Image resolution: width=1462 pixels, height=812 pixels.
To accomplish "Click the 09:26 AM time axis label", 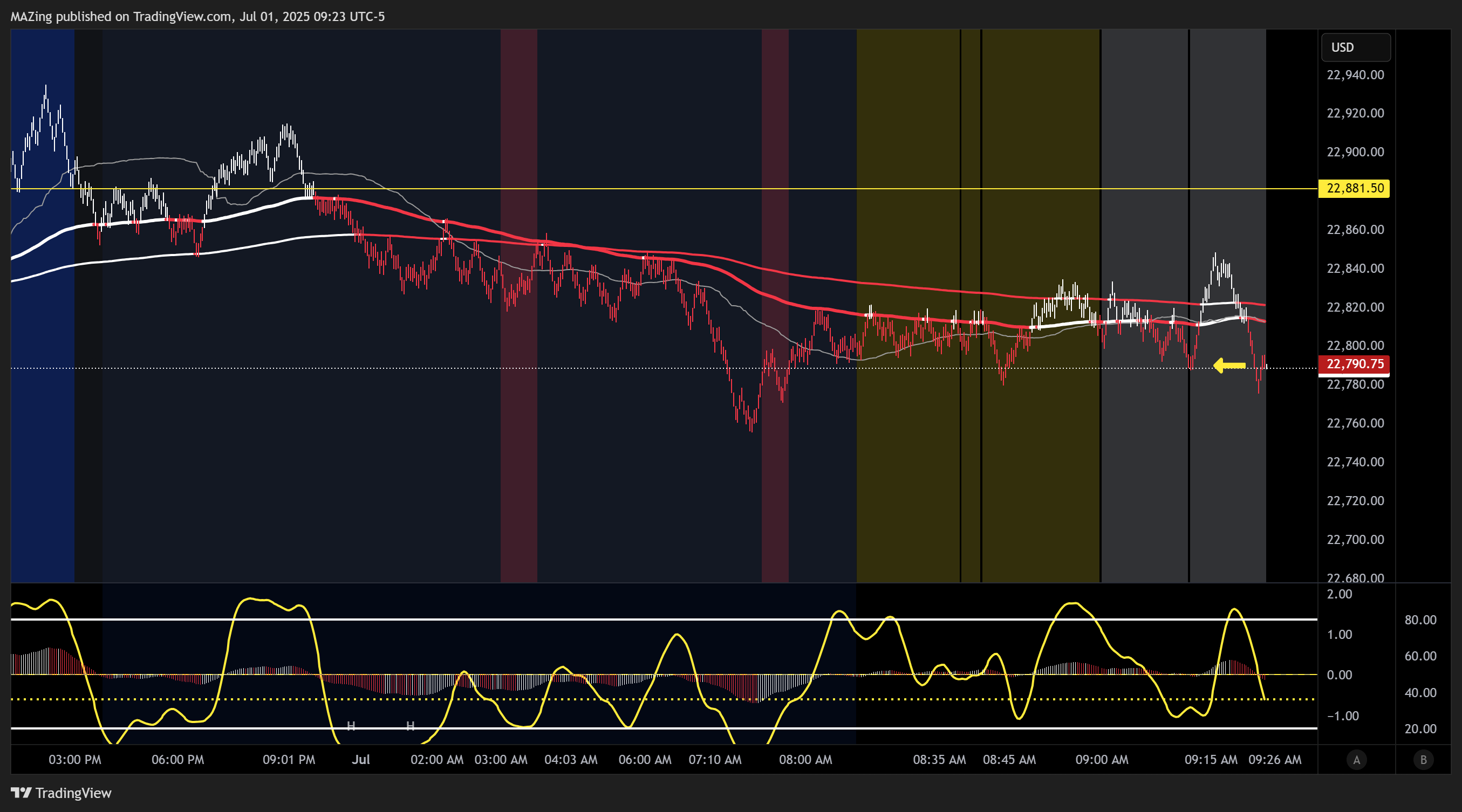I will pyautogui.click(x=1275, y=760).
